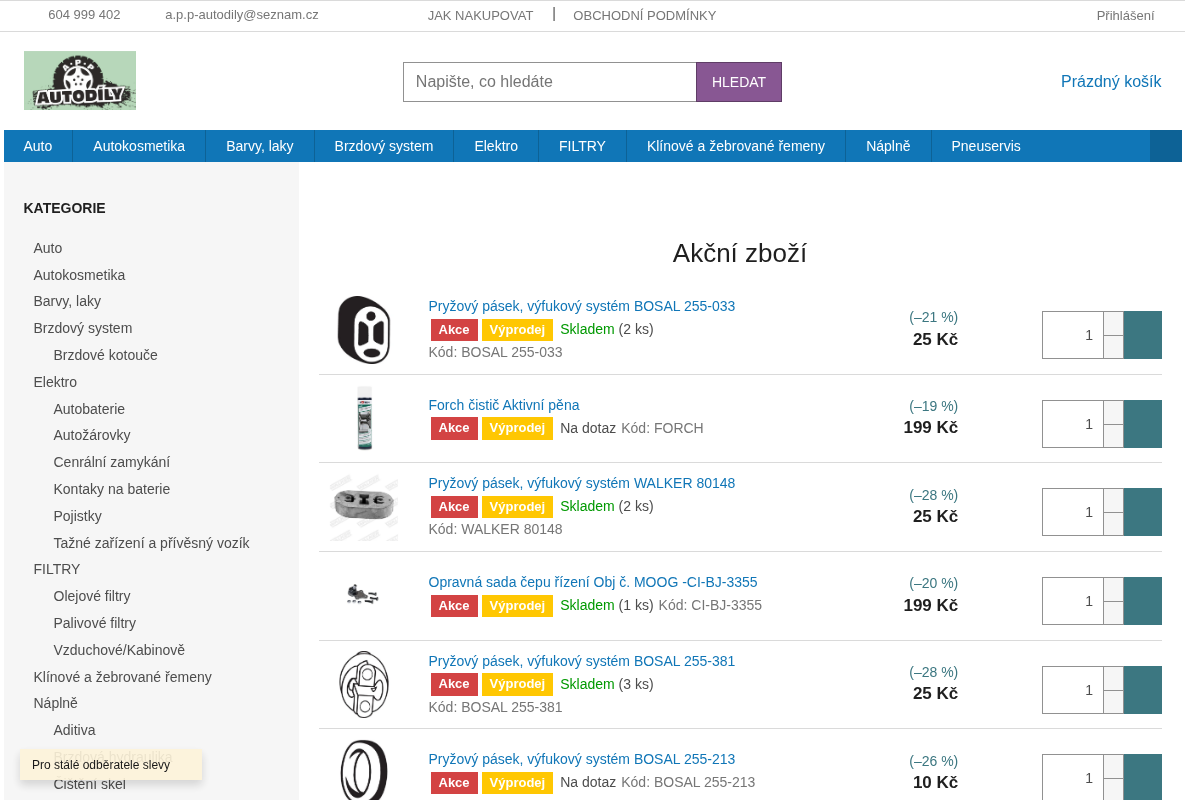
Task: Open the A.P.P. Autodíly logo home link
Action: click(x=80, y=80)
